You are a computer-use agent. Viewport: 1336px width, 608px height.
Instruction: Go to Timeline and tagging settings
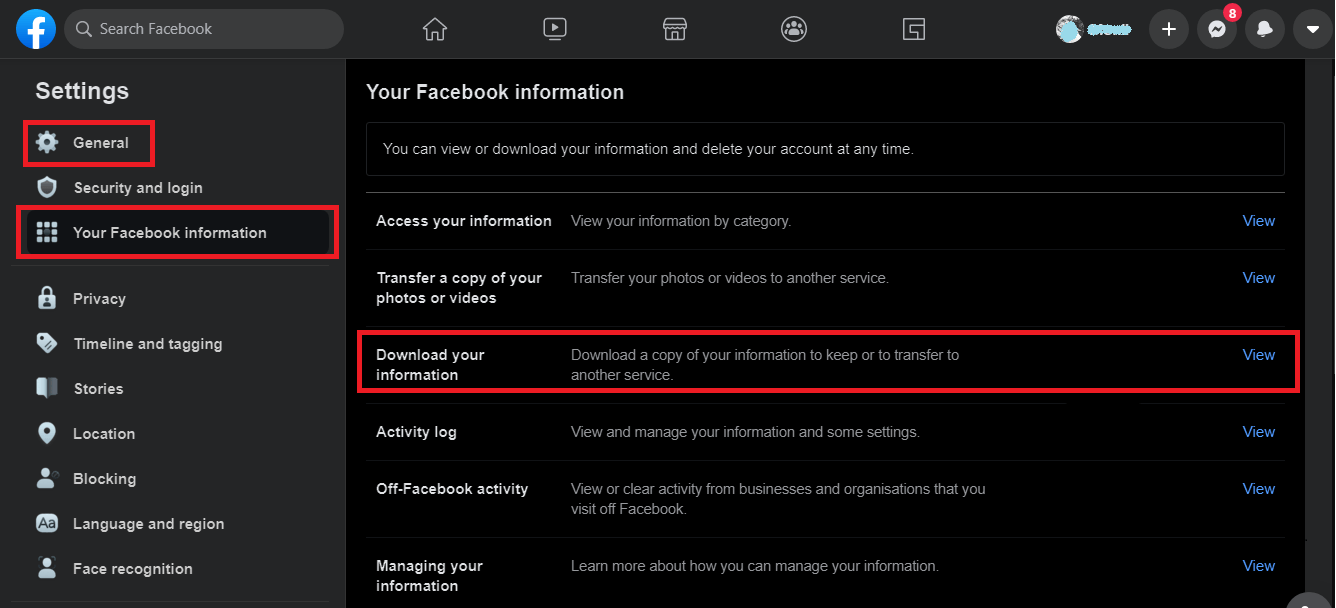coord(148,343)
